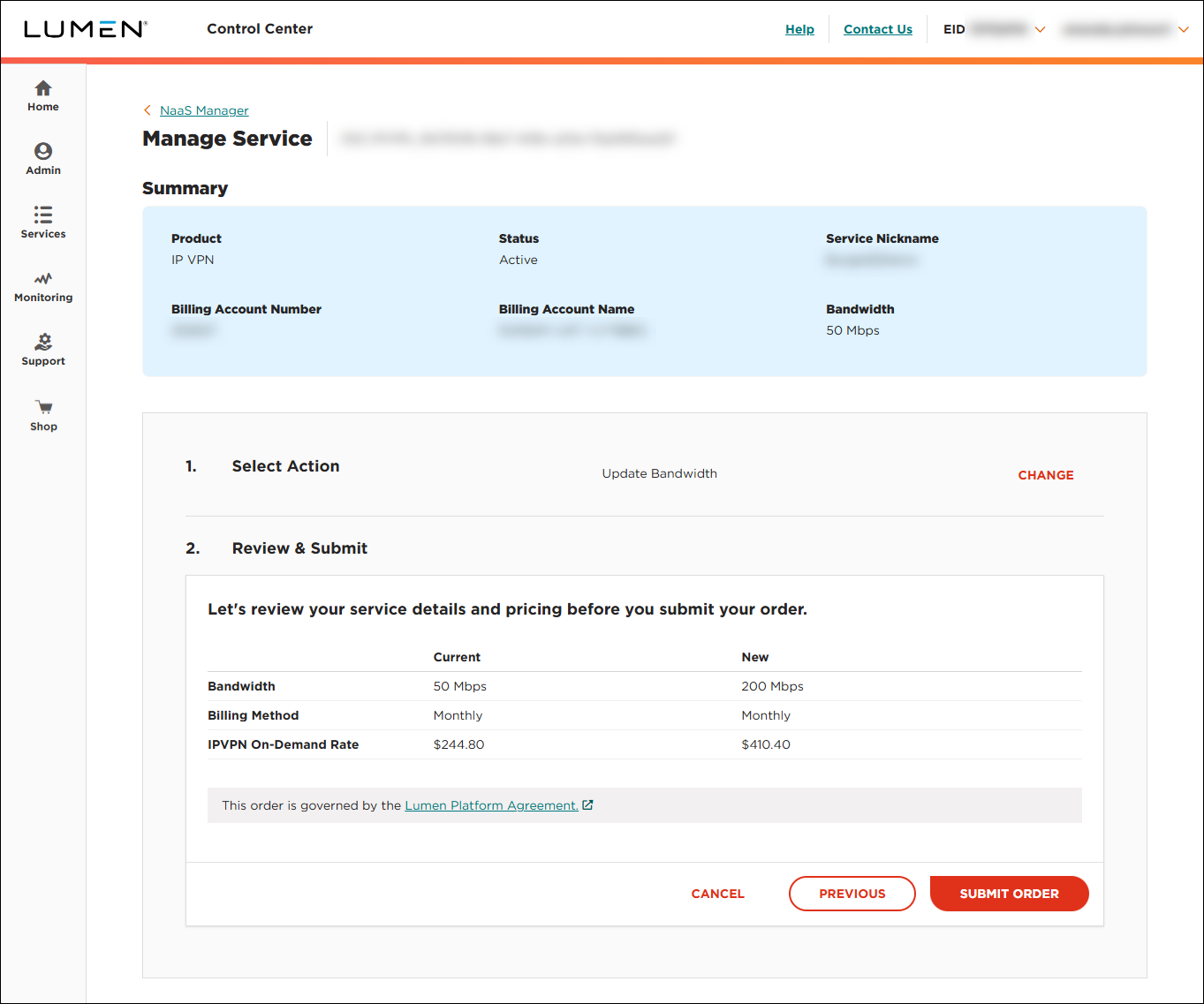The image size is (1204, 1004).
Task: Open the Admin user icon
Action: point(43,151)
